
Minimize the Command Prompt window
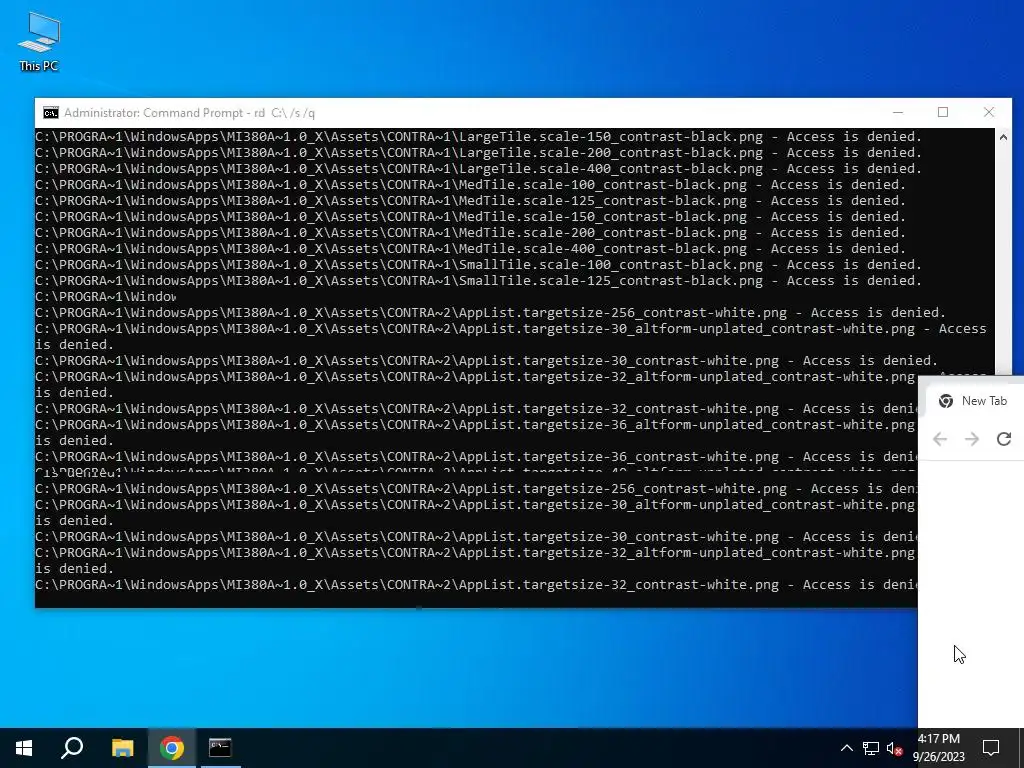click(898, 112)
